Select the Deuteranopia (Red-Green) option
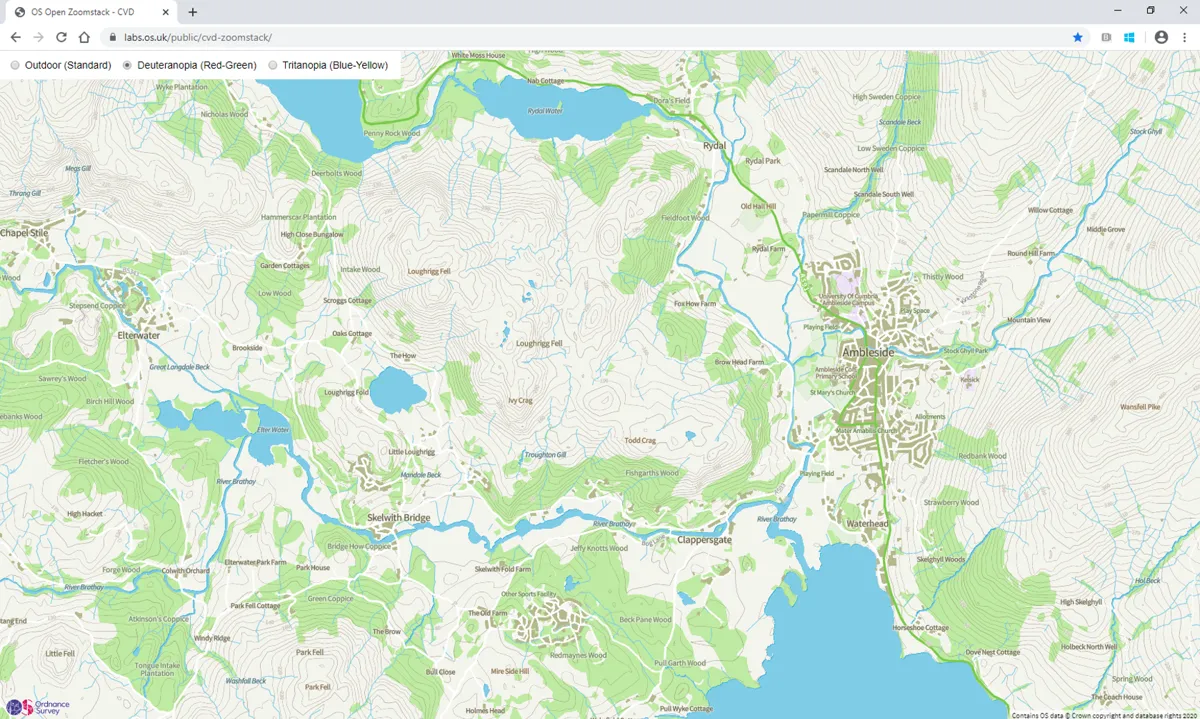The height and width of the screenshot is (719, 1200). (x=129, y=65)
